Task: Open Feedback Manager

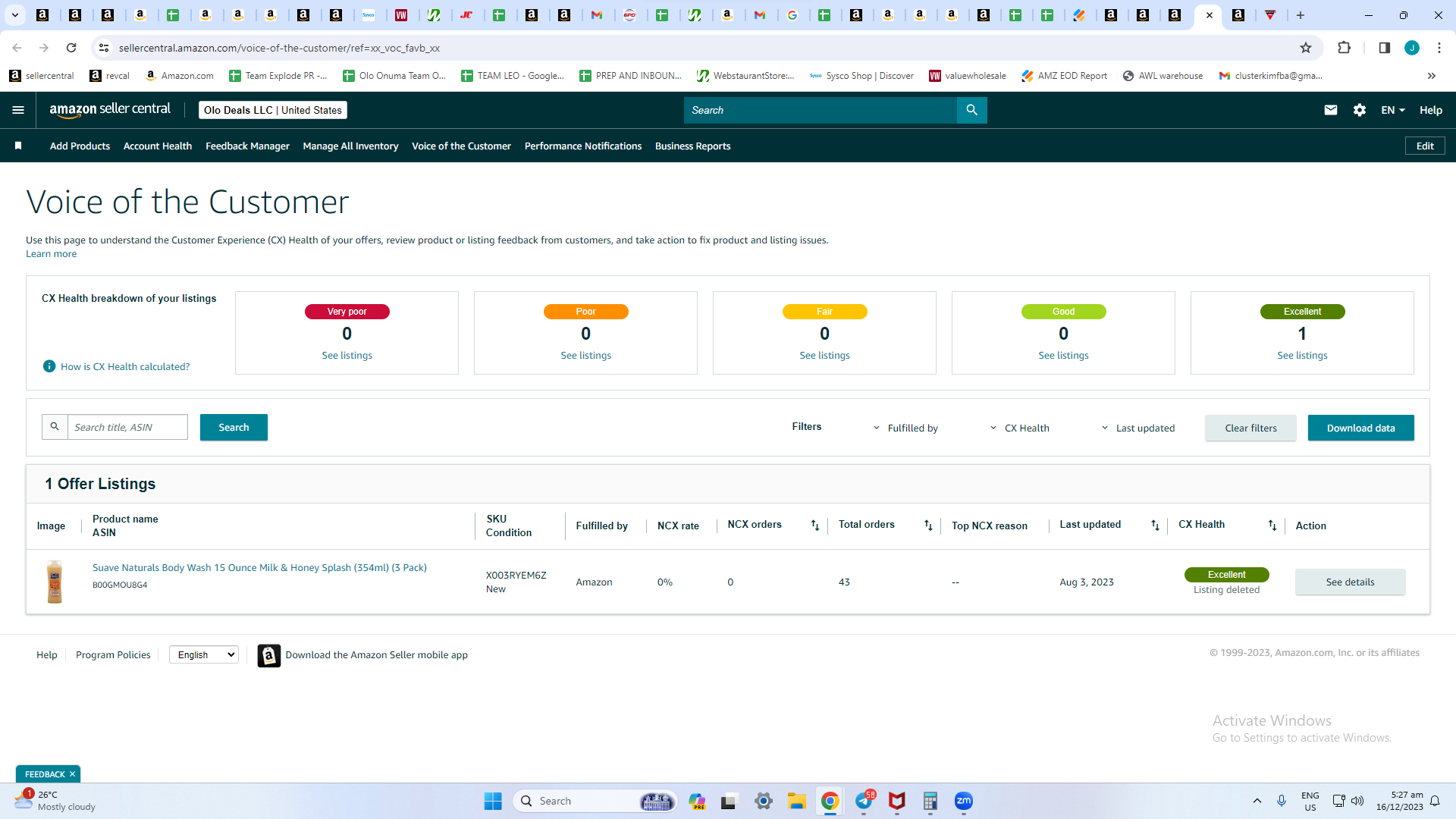Action: tap(247, 146)
